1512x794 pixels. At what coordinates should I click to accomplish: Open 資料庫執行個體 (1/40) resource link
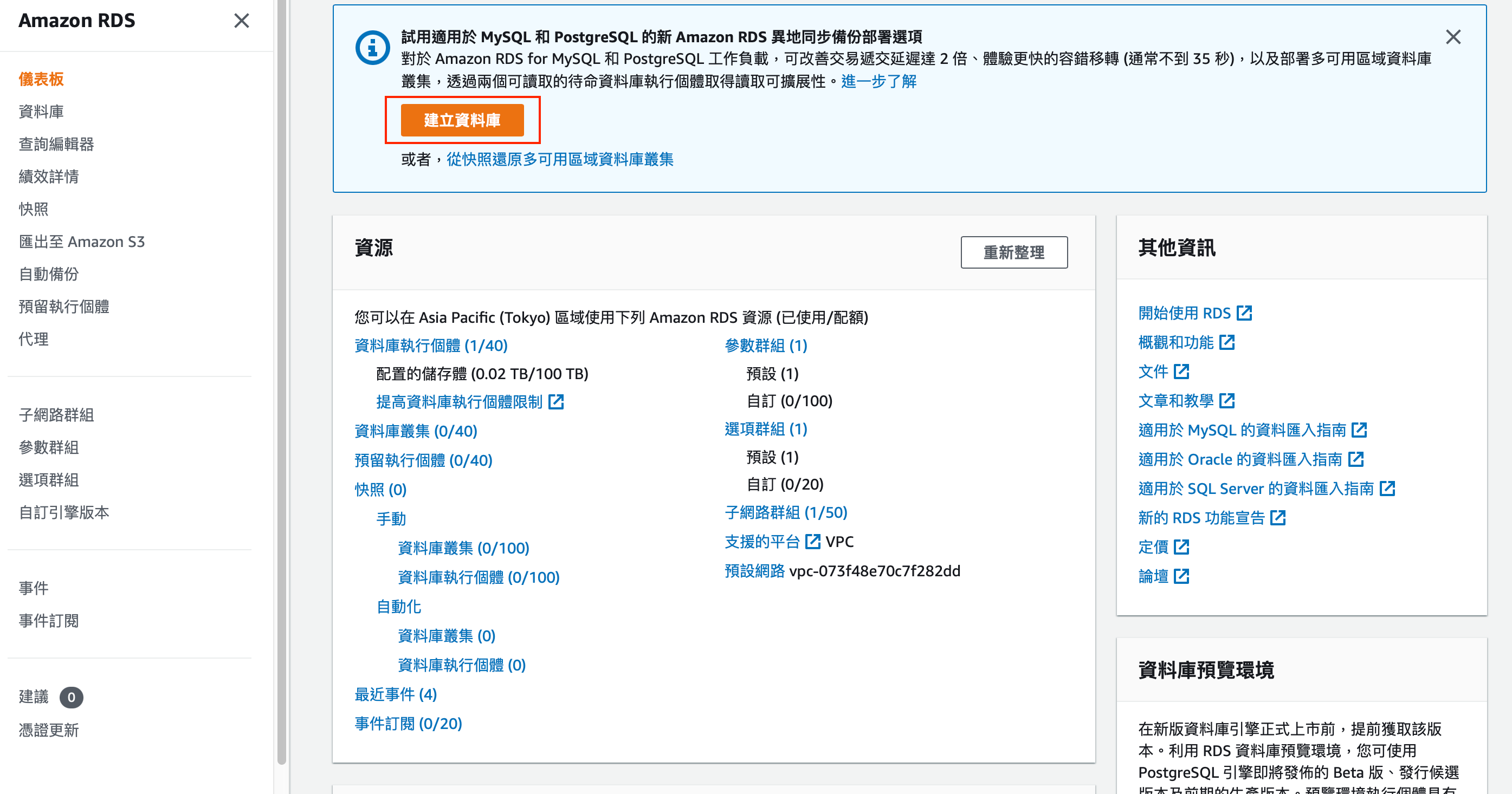(431, 346)
